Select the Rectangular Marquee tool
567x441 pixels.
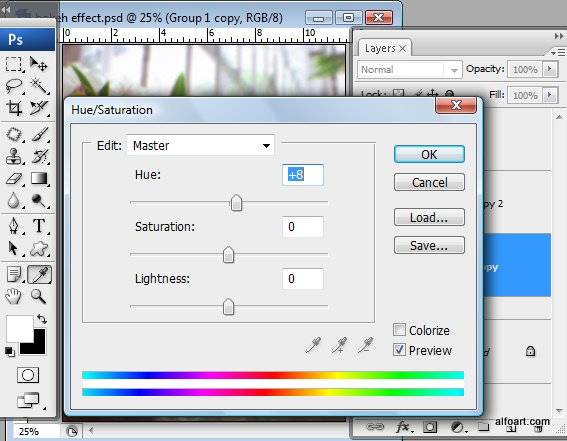[x=14, y=64]
